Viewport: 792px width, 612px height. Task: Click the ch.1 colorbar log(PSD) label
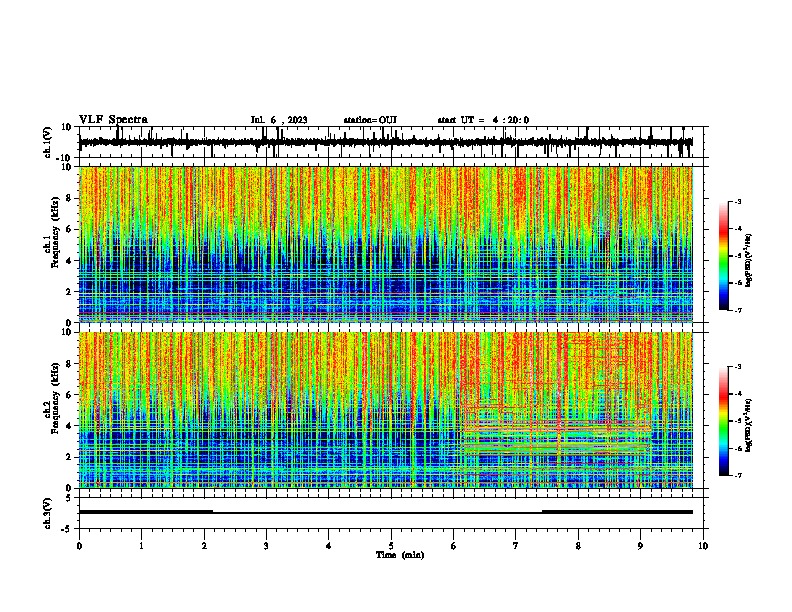pos(749,261)
